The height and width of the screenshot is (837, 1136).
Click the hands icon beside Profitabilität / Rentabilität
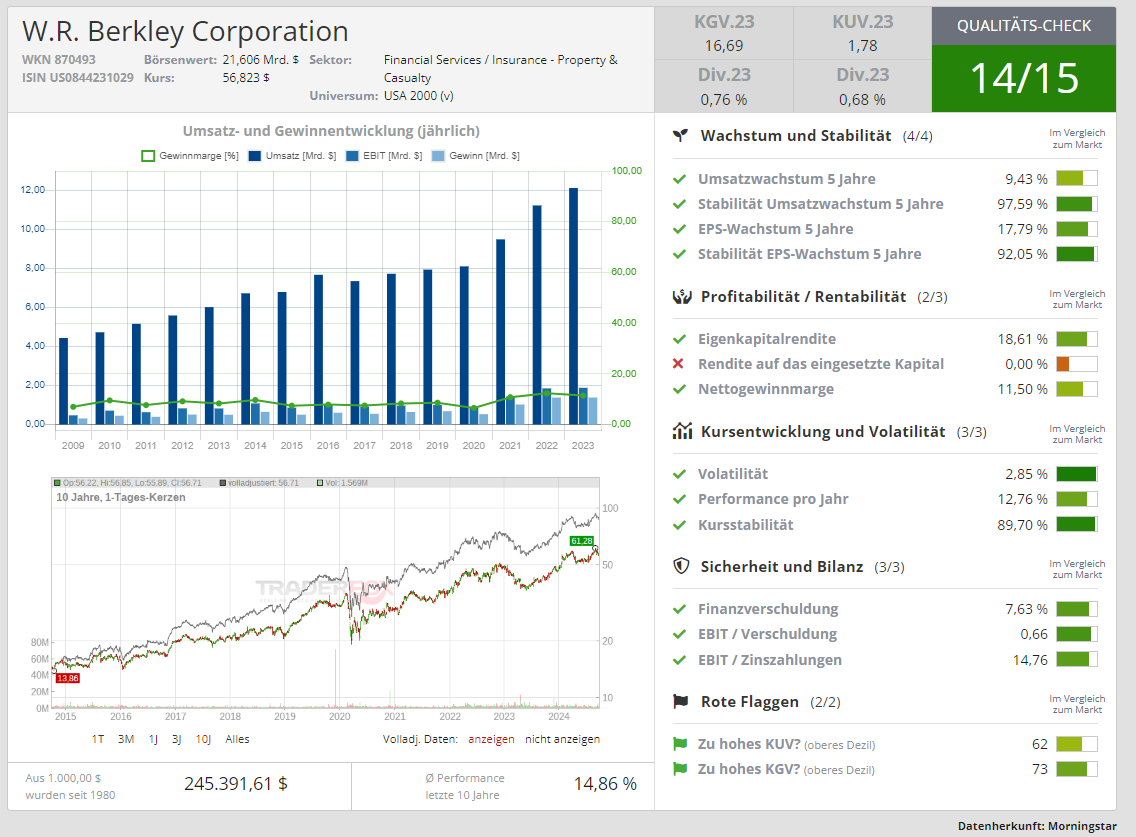click(x=681, y=296)
